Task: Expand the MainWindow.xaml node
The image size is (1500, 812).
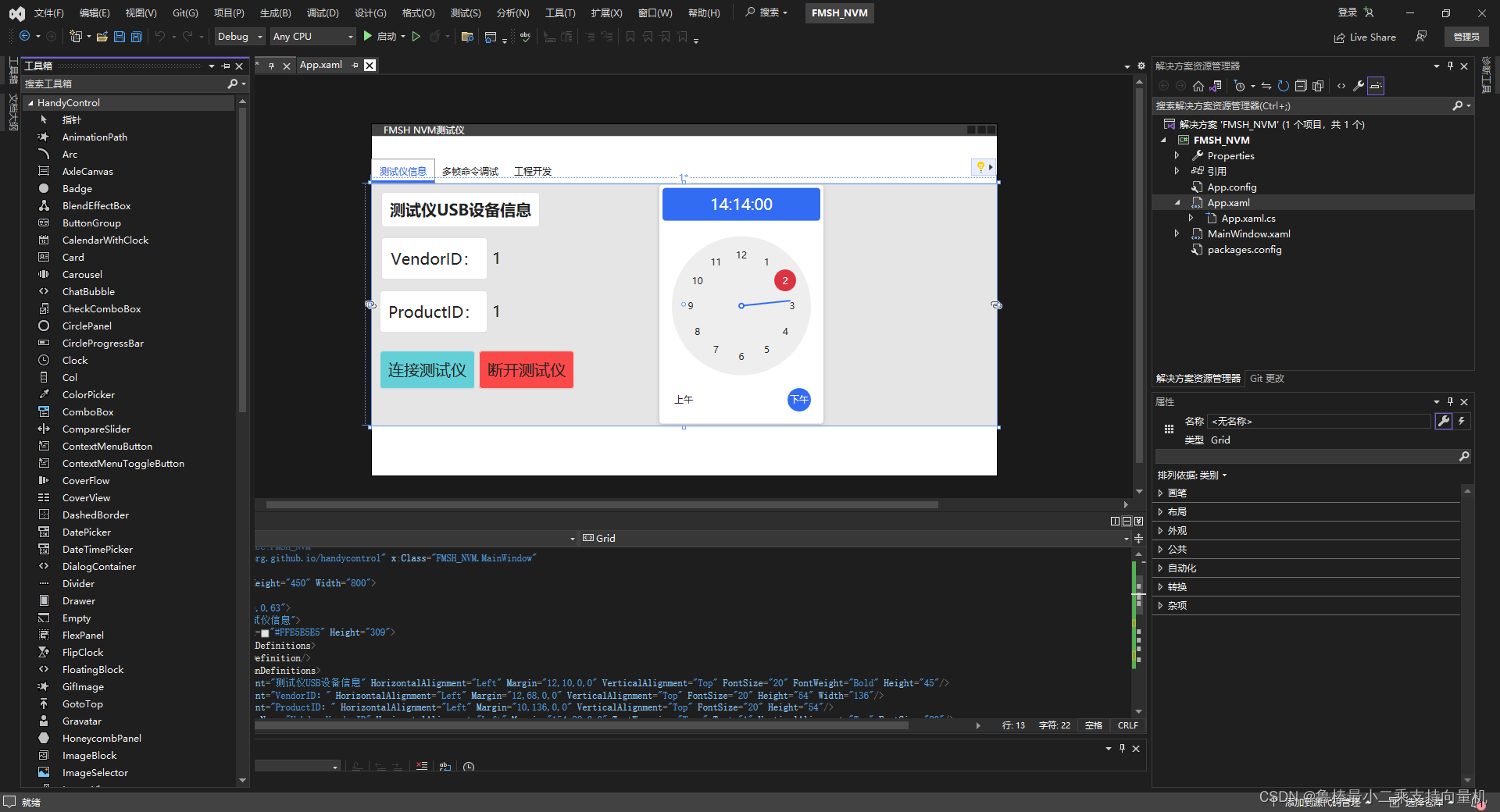Action: [x=1177, y=233]
